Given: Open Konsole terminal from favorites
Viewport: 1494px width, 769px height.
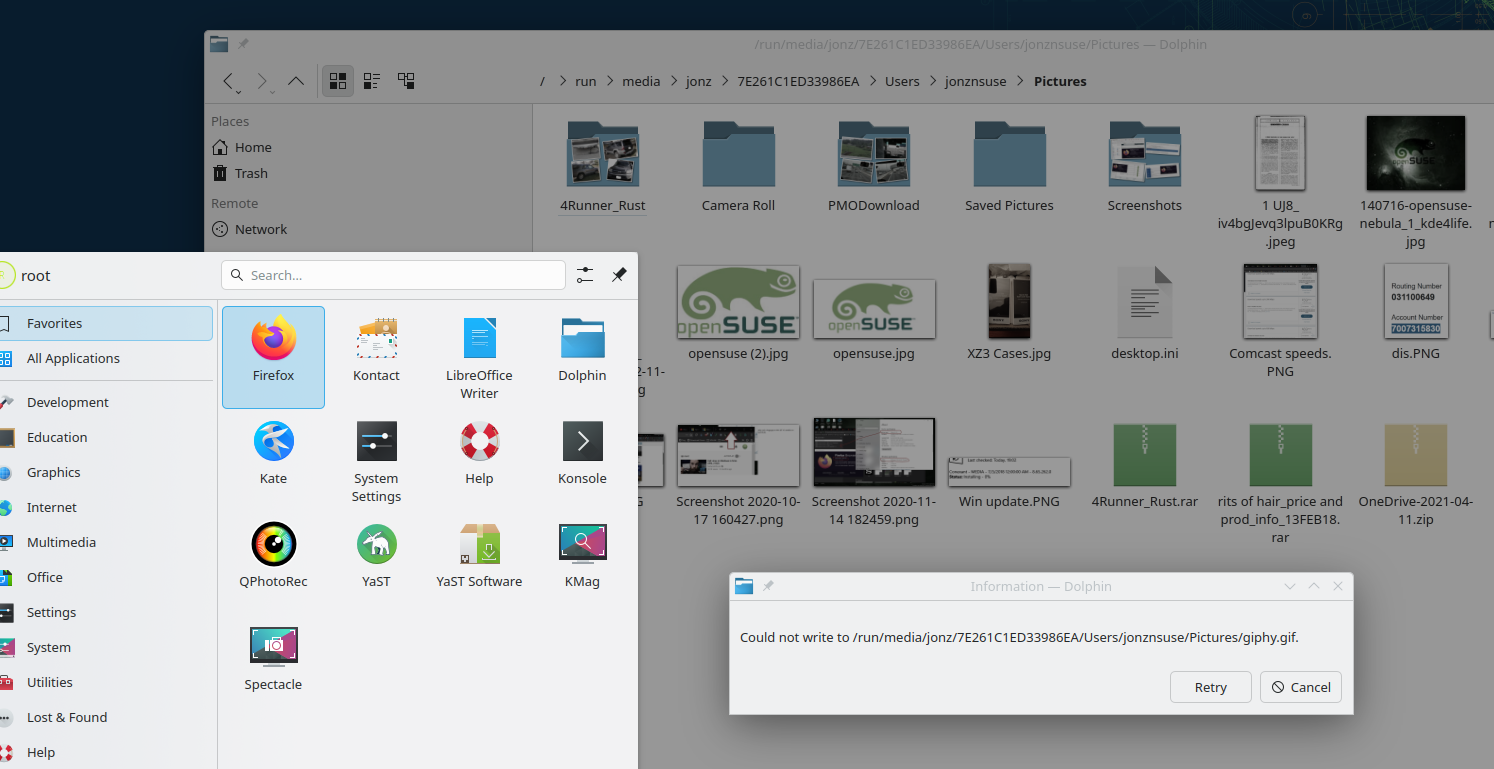Looking at the screenshot, I should [x=582, y=453].
